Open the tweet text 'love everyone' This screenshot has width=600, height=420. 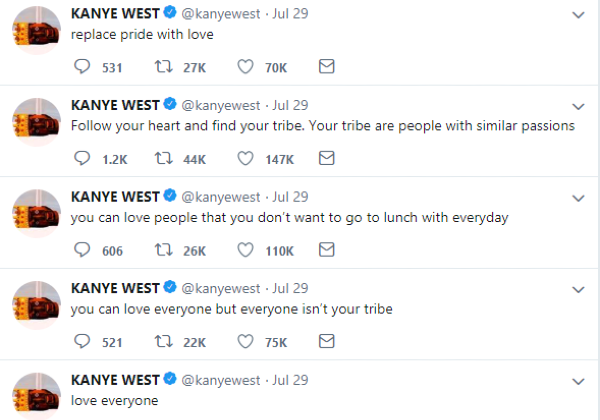[x=115, y=400]
